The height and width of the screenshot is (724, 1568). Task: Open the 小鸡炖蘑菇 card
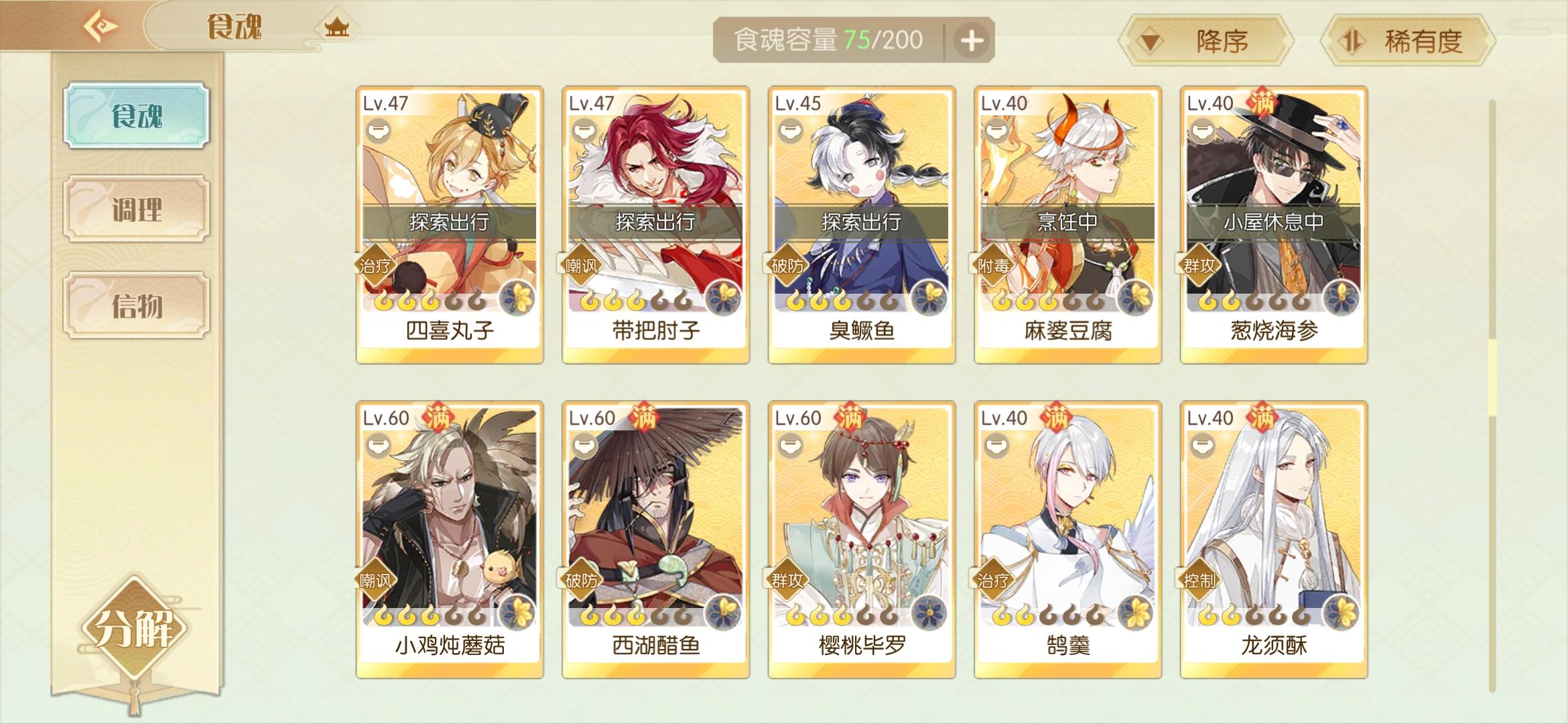pyautogui.click(x=450, y=540)
